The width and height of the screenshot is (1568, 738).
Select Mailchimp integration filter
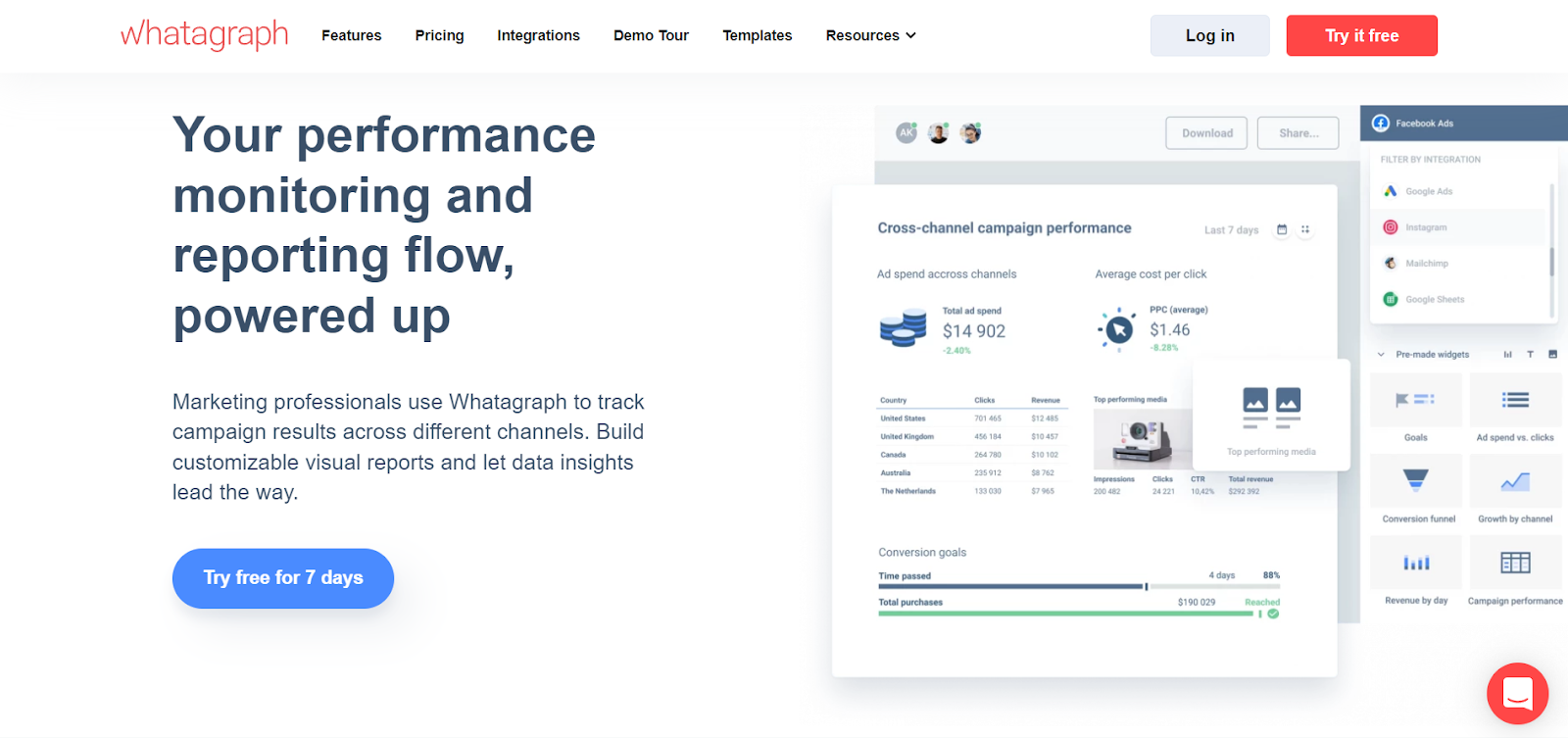1458,264
